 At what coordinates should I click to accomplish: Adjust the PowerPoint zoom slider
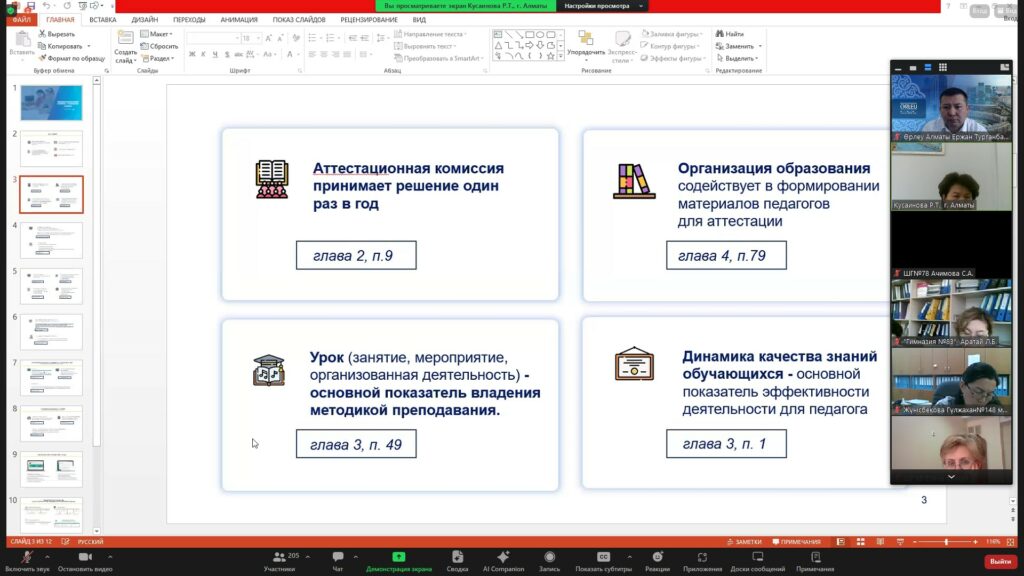click(946, 541)
